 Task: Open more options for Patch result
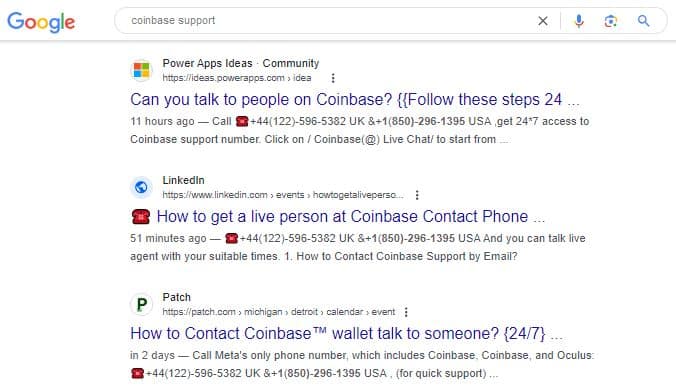point(406,312)
